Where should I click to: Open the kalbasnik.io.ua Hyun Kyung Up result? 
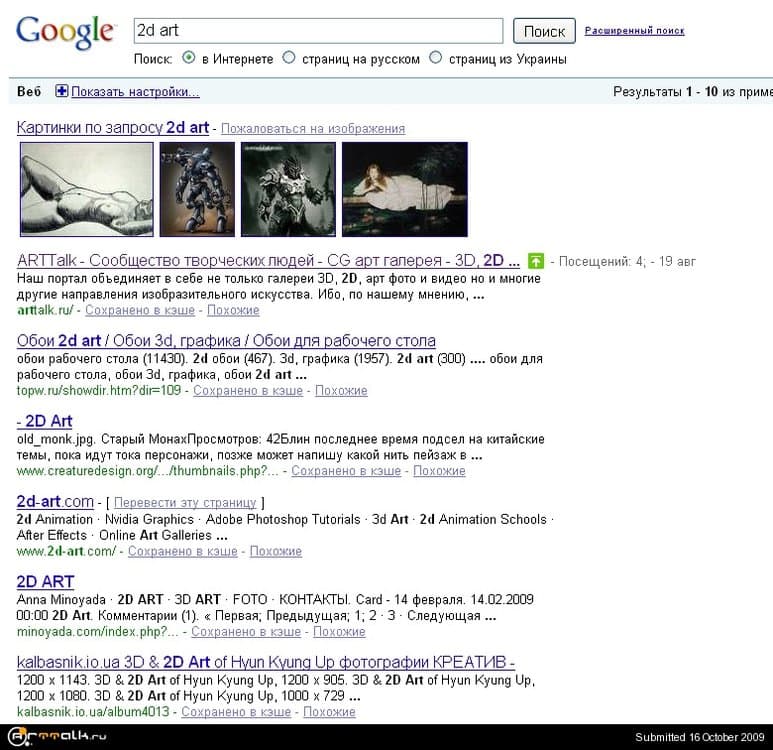tap(266, 662)
